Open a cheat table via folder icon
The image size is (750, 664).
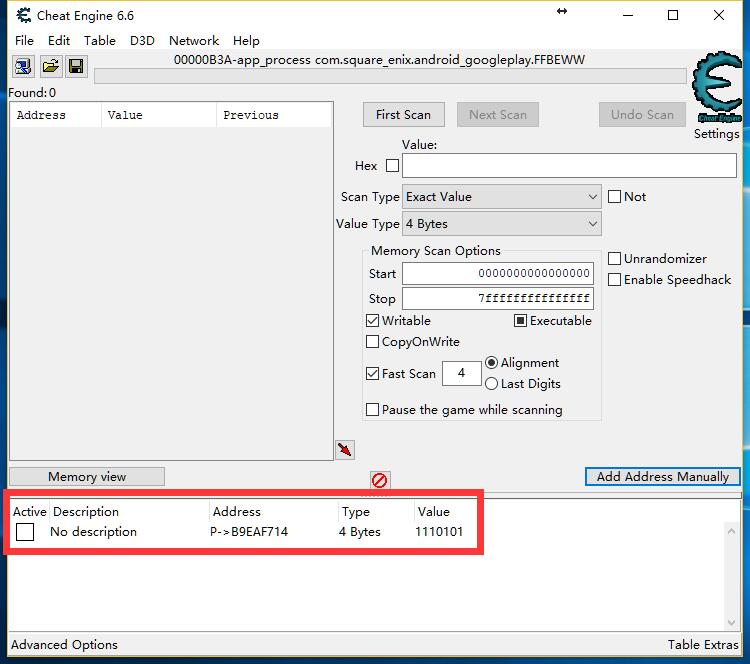click(x=50, y=67)
